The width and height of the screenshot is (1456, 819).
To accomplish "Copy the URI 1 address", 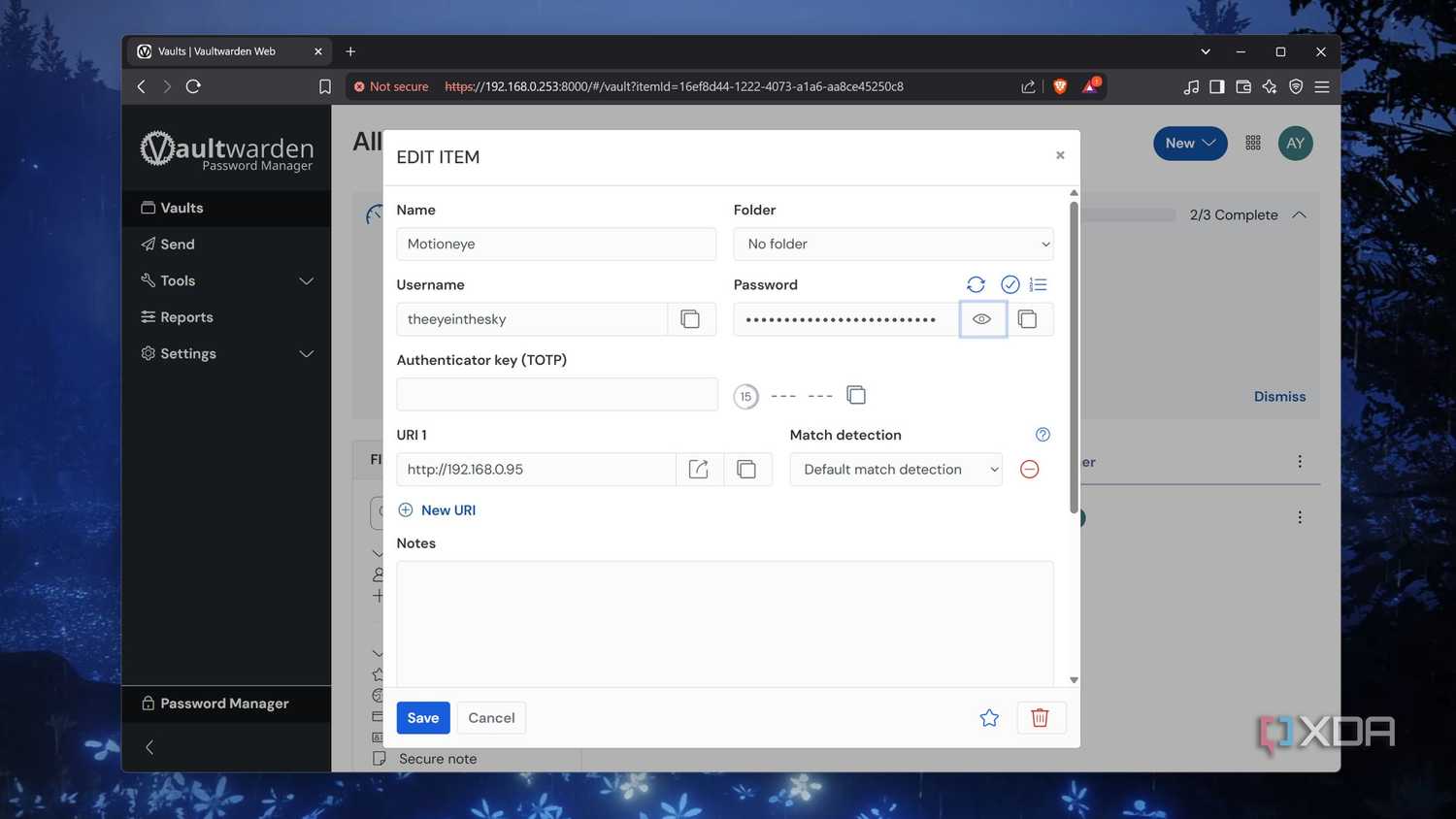I will [x=746, y=470].
